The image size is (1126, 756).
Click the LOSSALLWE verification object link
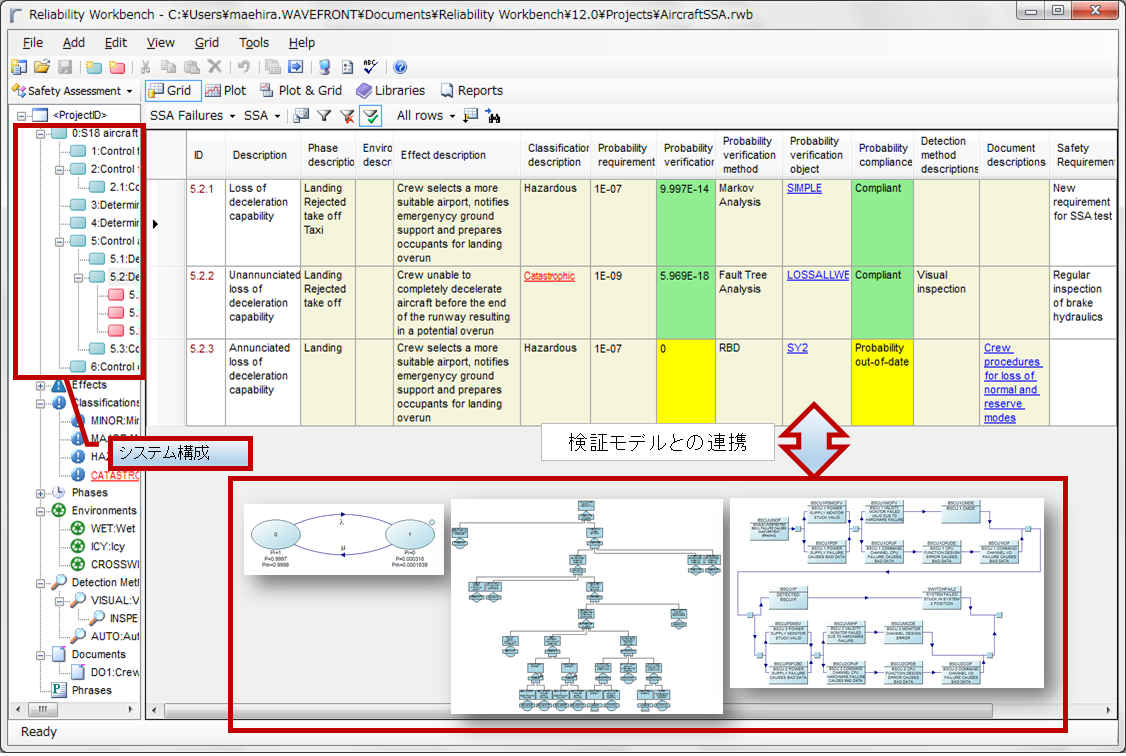pyautogui.click(x=818, y=275)
